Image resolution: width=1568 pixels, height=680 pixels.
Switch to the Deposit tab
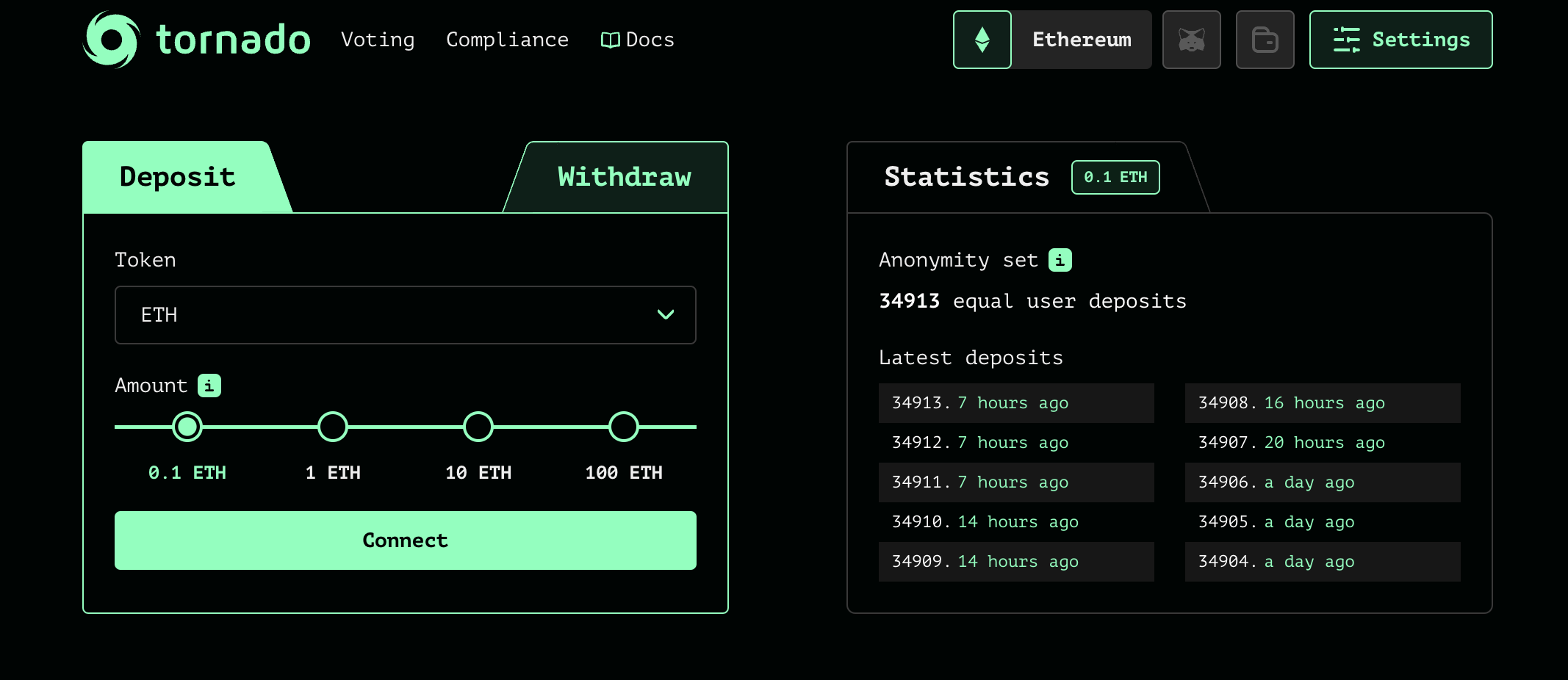[x=178, y=177]
